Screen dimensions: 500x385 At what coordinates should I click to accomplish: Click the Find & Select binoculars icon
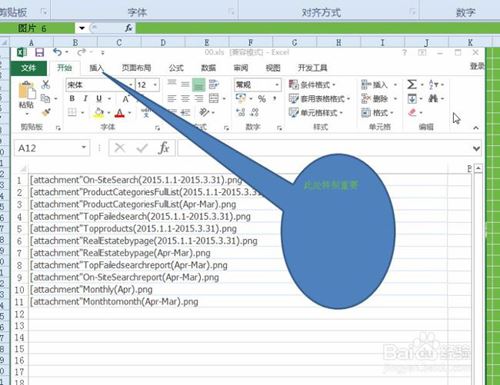click(x=433, y=98)
